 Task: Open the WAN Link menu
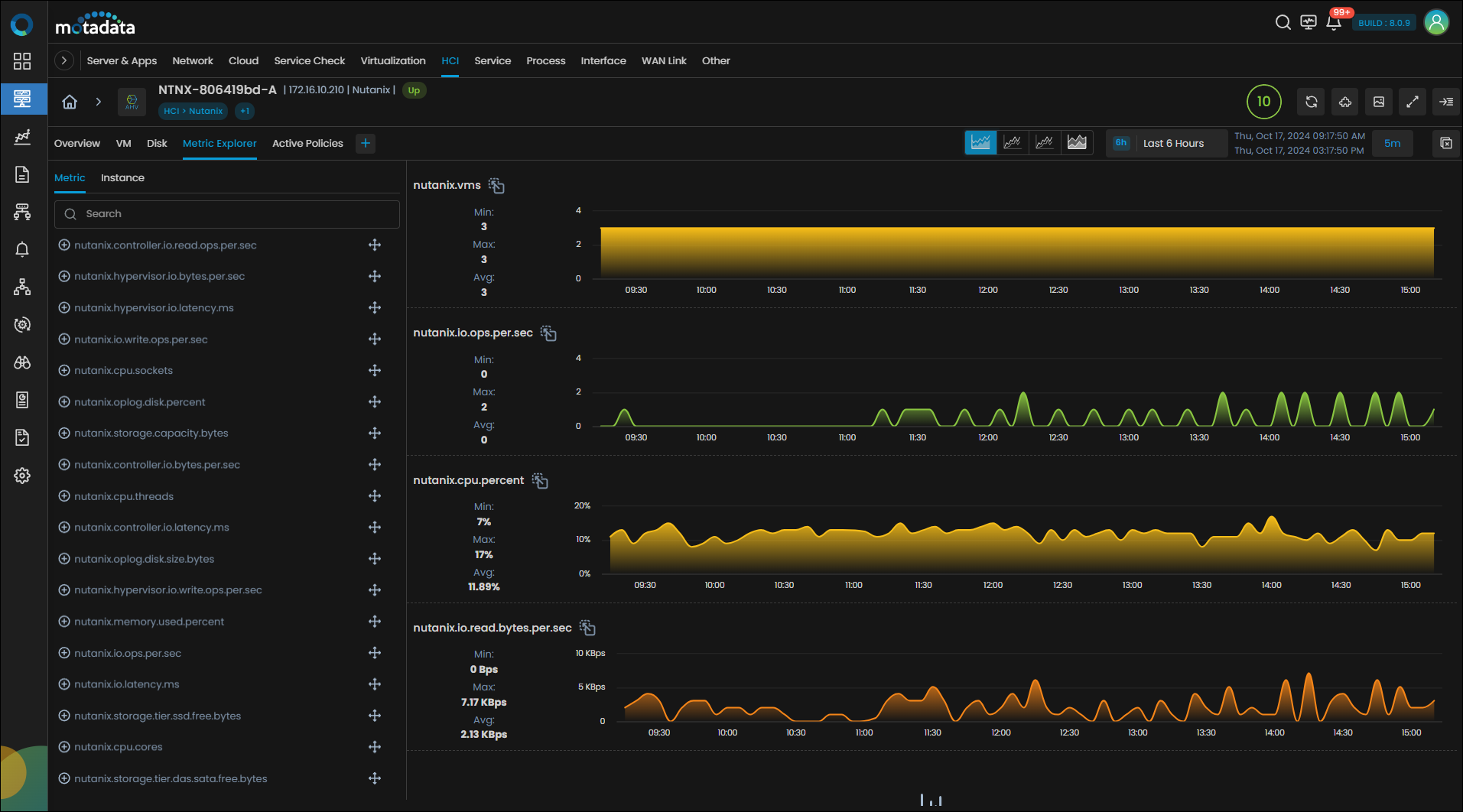pos(664,60)
